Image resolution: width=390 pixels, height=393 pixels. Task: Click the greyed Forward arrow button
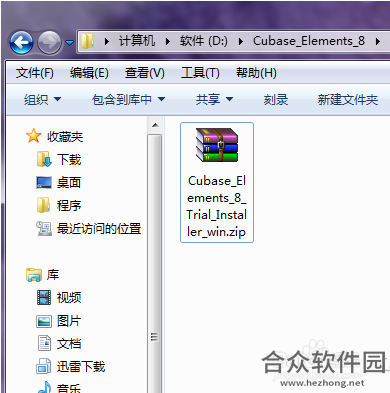click(x=49, y=42)
